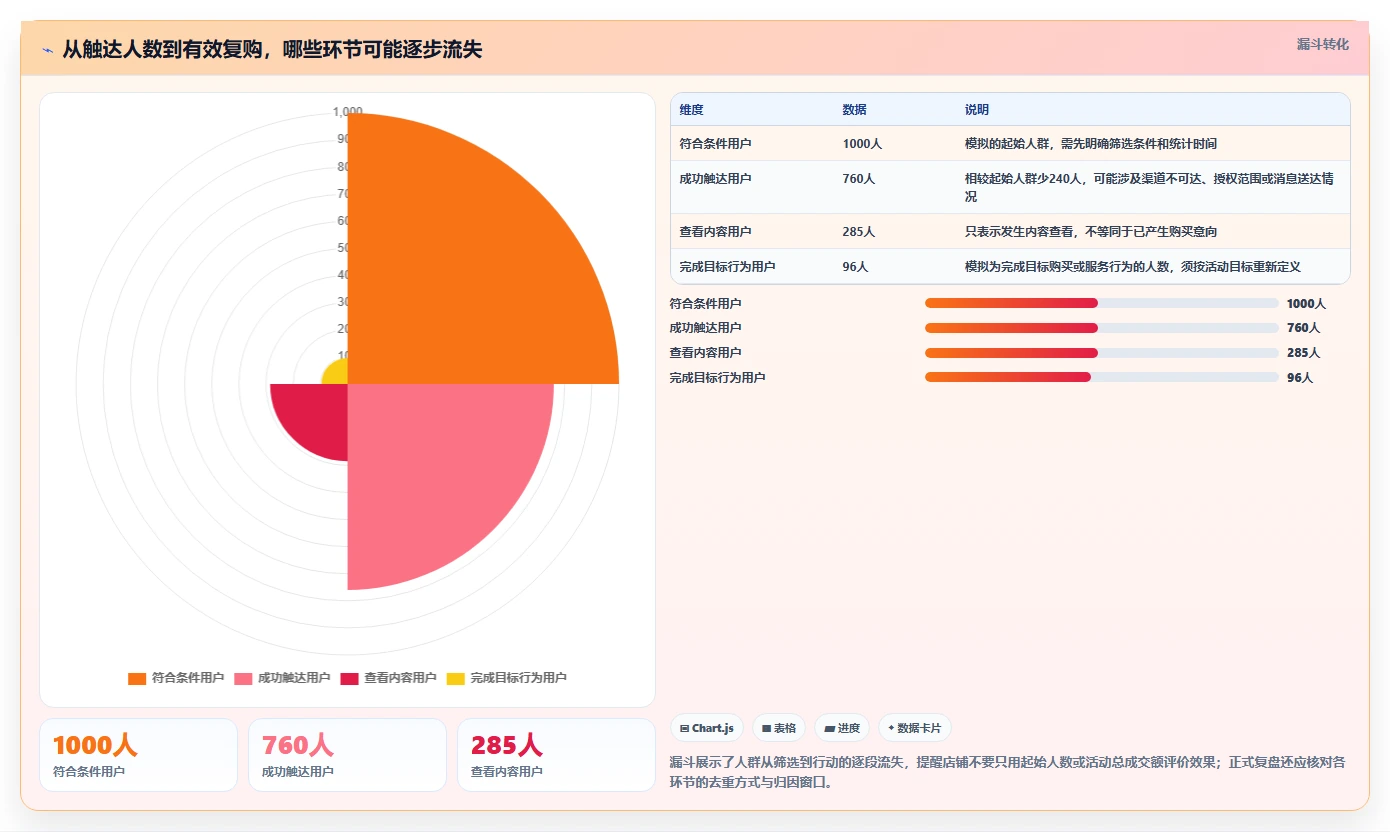1390x832 pixels.
Task: Click the 1000人 table cell
Action: 895,144
